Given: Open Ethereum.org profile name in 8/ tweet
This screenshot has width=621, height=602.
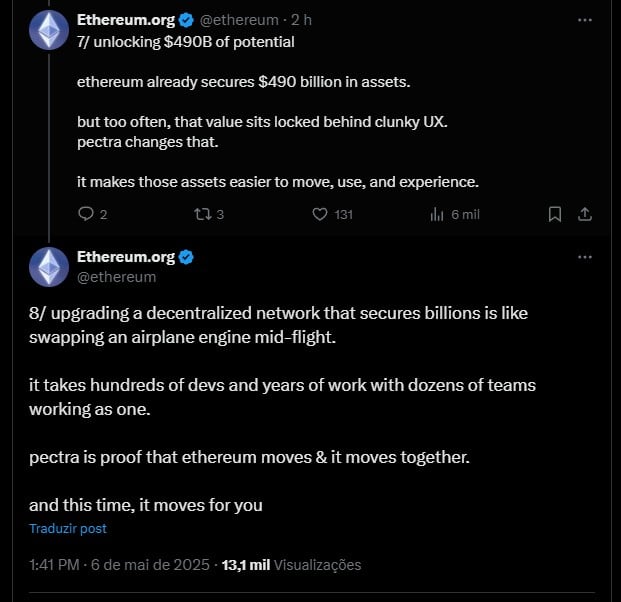Looking at the screenshot, I should [126, 257].
